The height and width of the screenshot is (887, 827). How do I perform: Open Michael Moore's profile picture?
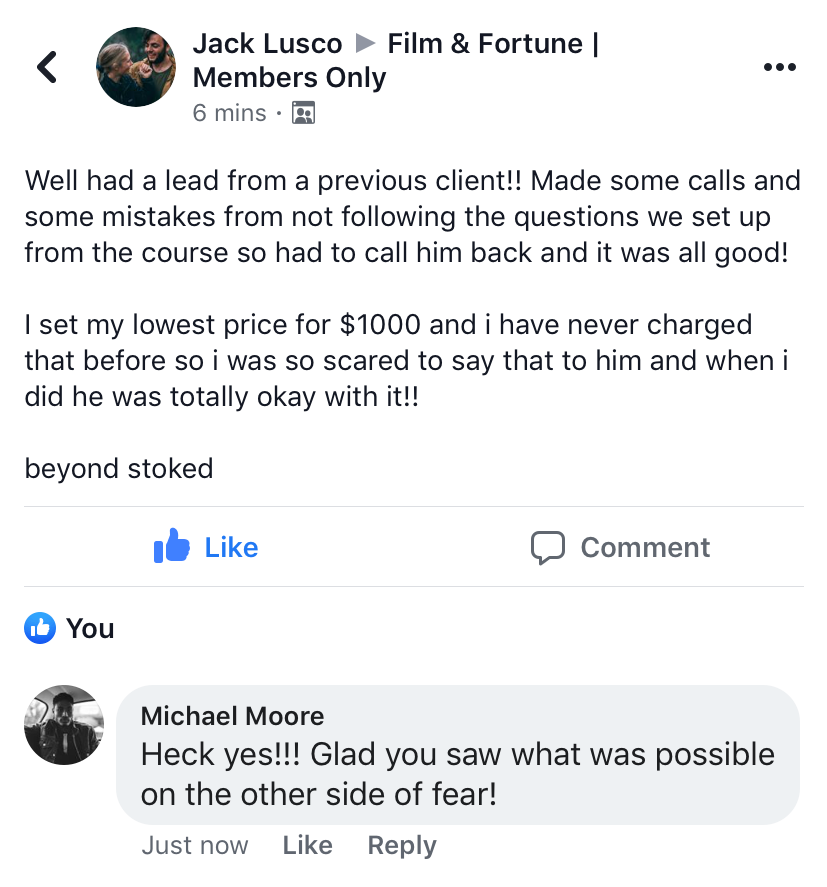click(x=64, y=725)
